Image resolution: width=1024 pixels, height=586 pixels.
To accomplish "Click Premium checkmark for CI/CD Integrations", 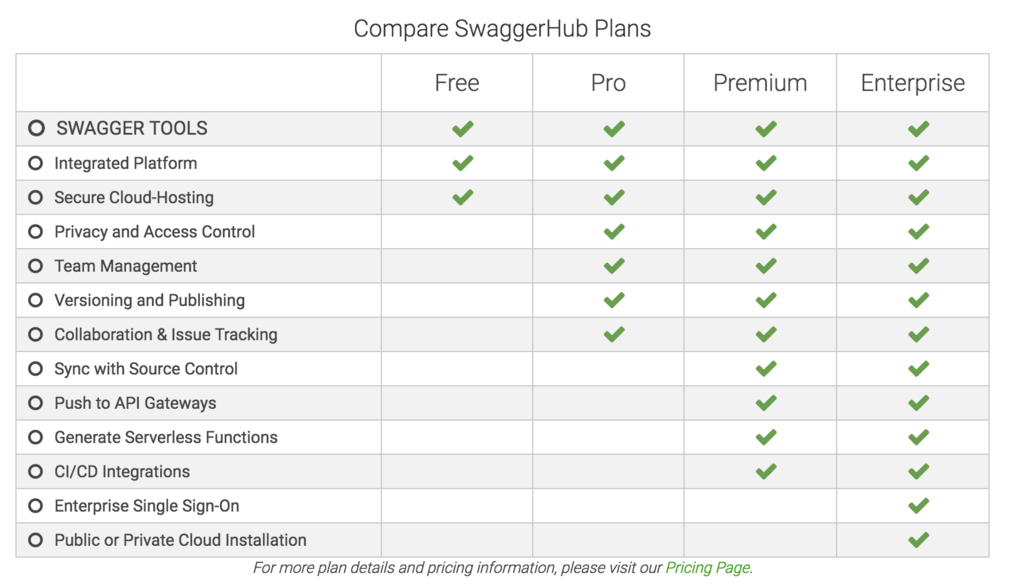I will tap(766, 471).
